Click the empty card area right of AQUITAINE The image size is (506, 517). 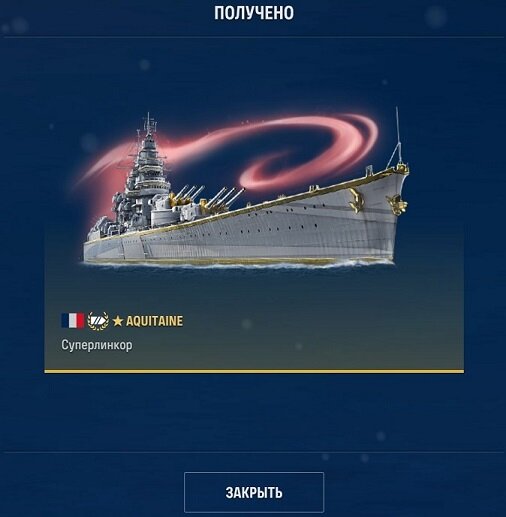tap(323, 321)
